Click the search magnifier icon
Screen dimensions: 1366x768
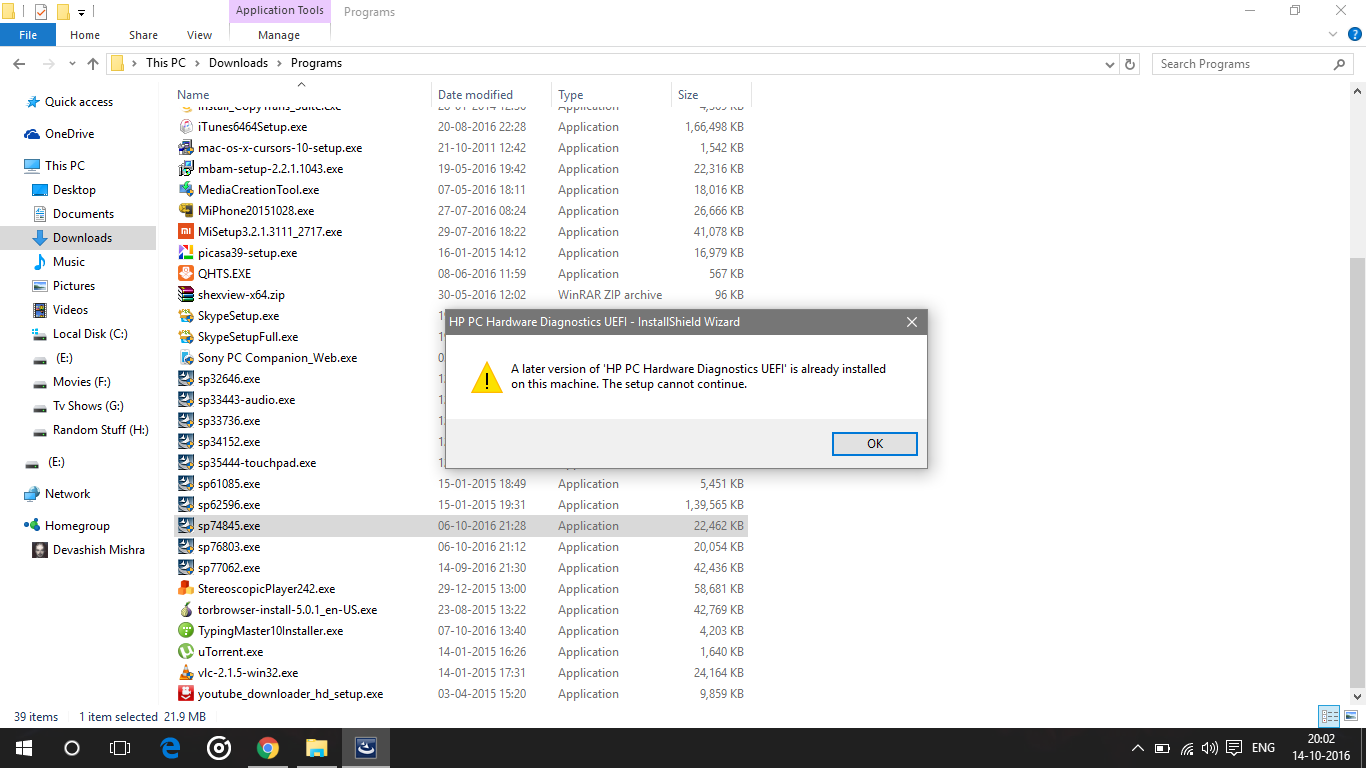[x=1340, y=64]
